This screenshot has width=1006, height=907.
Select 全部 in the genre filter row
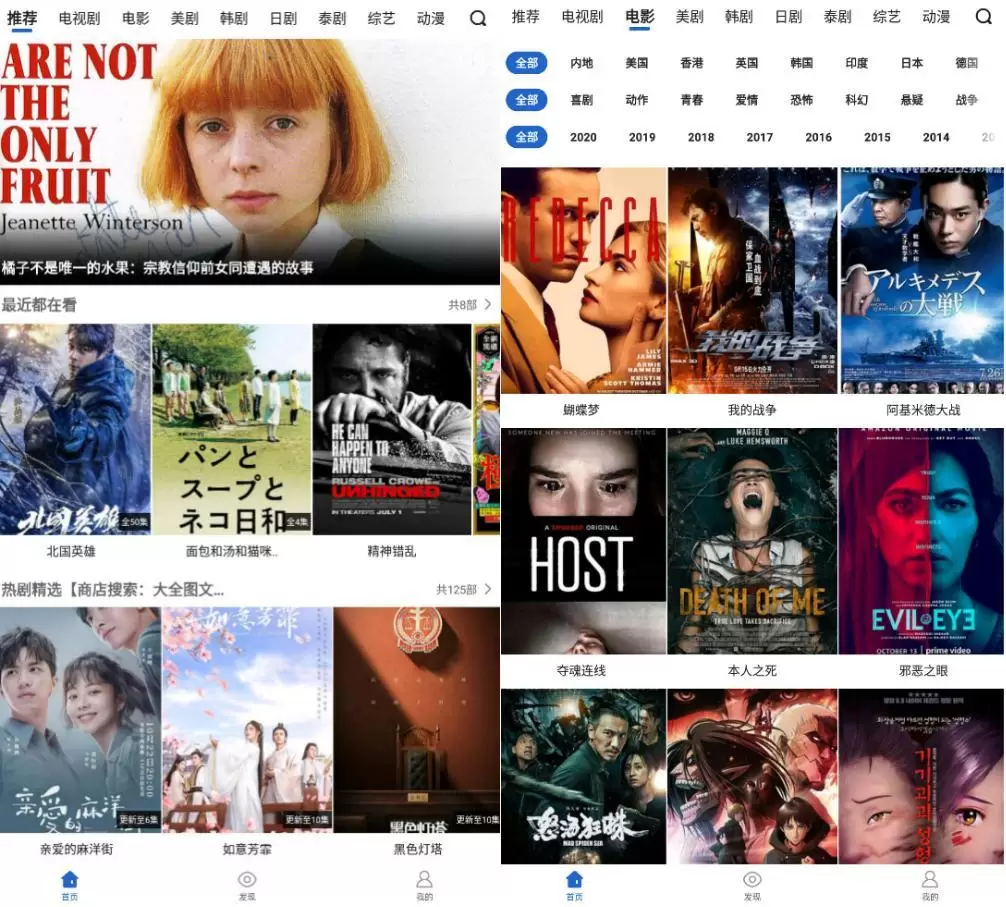pyautogui.click(x=527, y=100)
